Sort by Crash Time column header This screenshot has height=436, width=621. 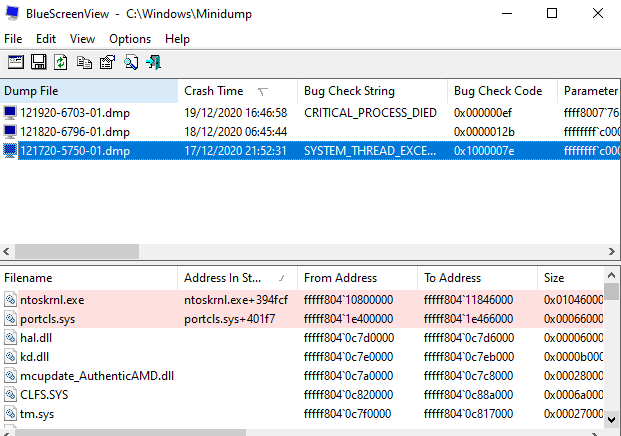pos(238,91)
